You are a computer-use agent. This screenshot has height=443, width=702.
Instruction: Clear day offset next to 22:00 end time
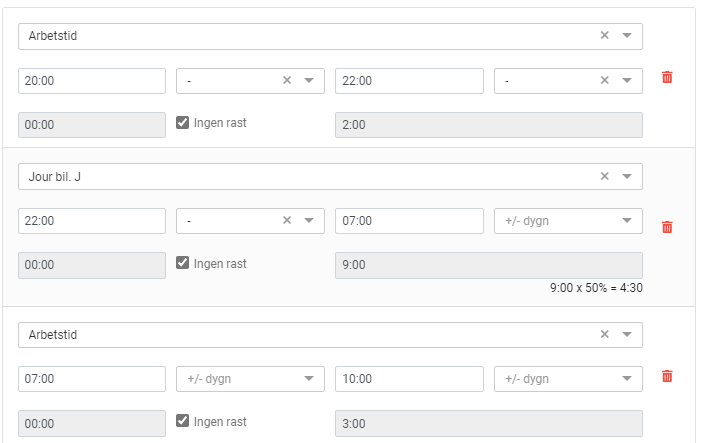pos(604,81)
